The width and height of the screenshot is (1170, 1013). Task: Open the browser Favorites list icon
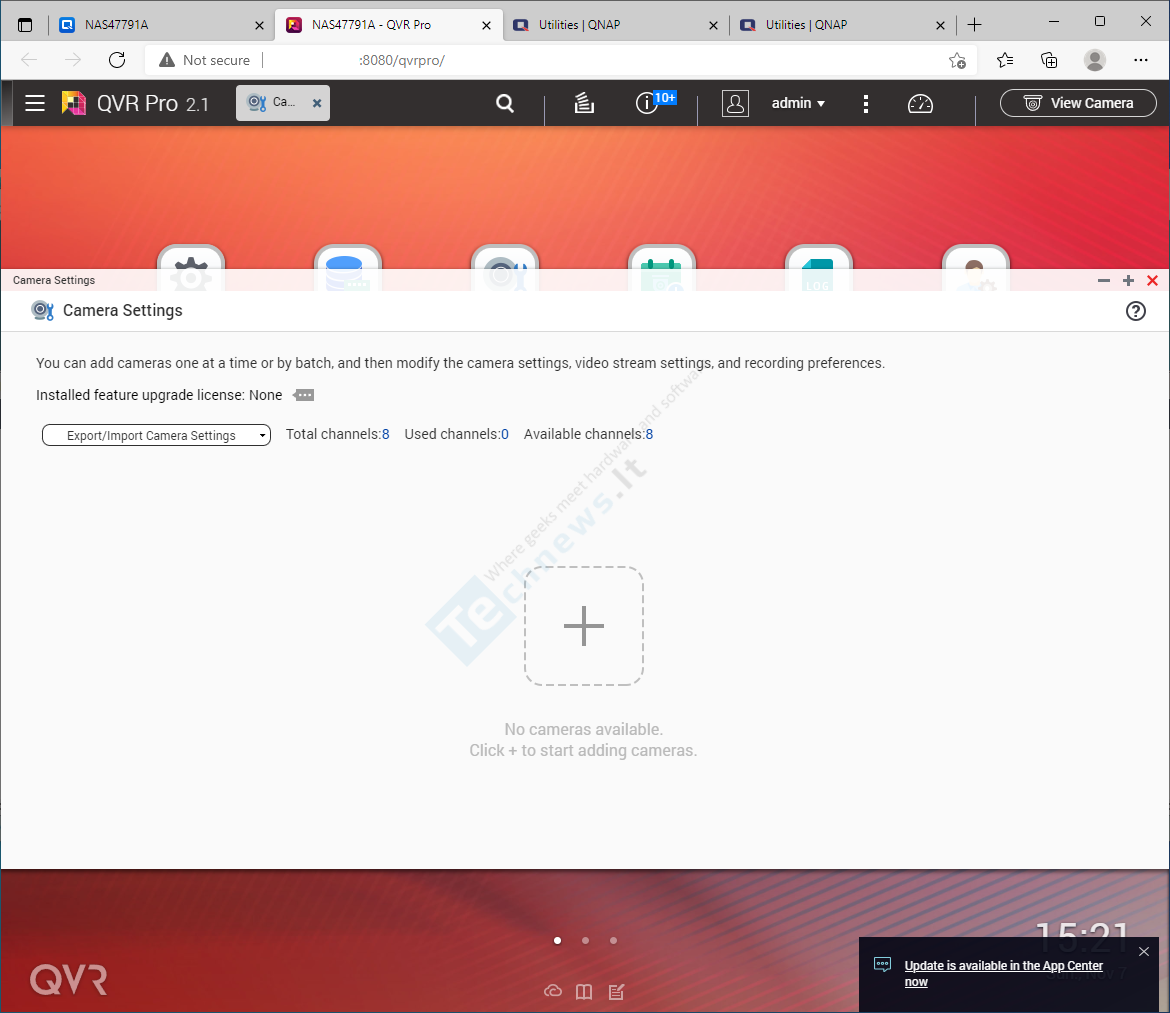(x=1005, y=60)
